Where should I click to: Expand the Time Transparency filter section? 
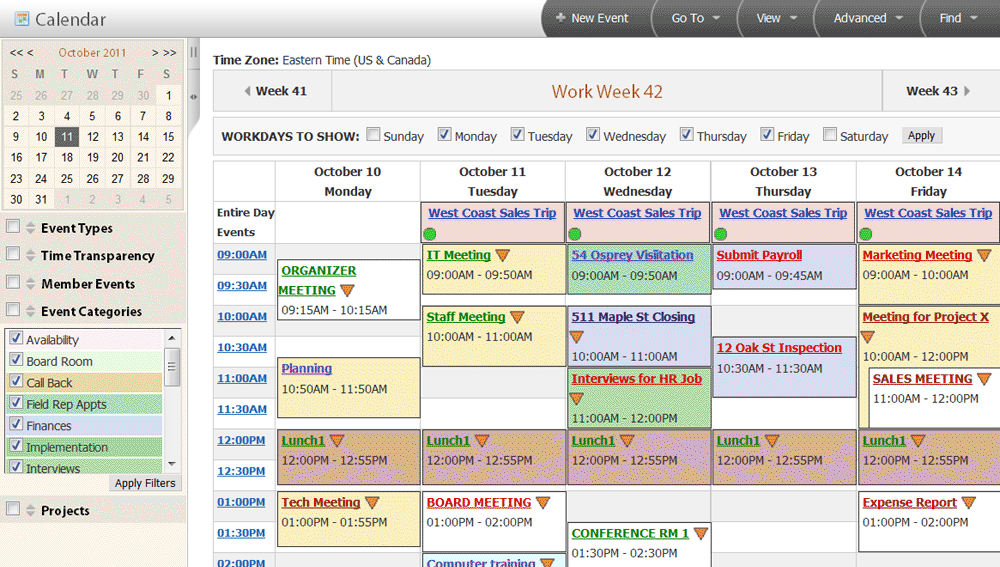point(30,255)
